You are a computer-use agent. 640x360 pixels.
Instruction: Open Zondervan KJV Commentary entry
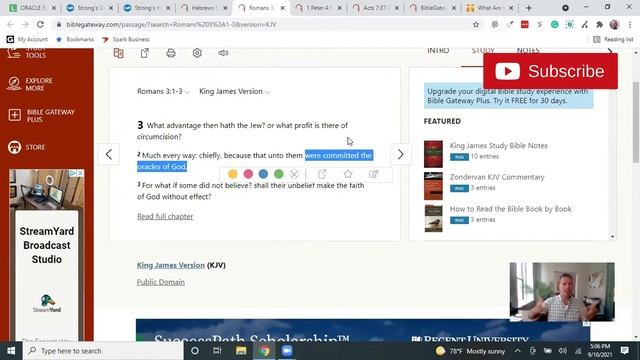pyautogui.click(x=497, y=177)
